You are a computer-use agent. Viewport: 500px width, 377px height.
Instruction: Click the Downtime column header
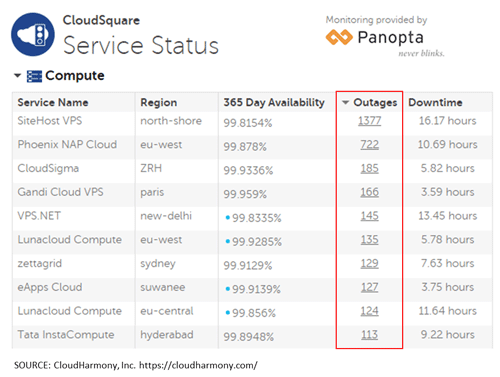[x=435, y=102]
